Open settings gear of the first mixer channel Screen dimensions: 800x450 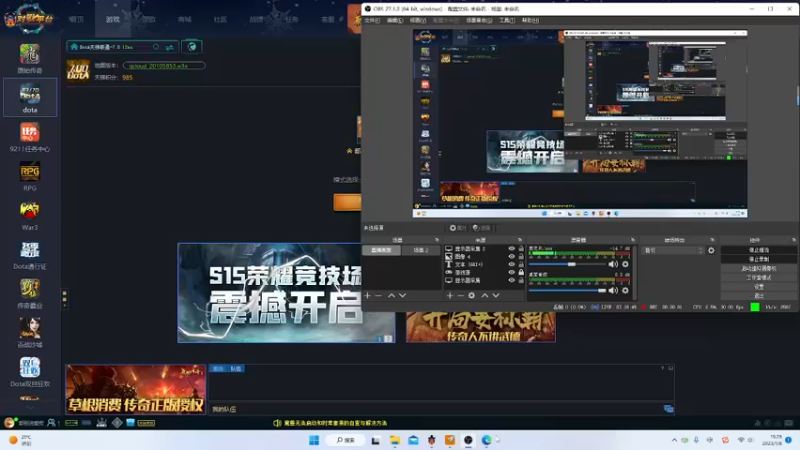pyautogui.click(x=625, y=264)
